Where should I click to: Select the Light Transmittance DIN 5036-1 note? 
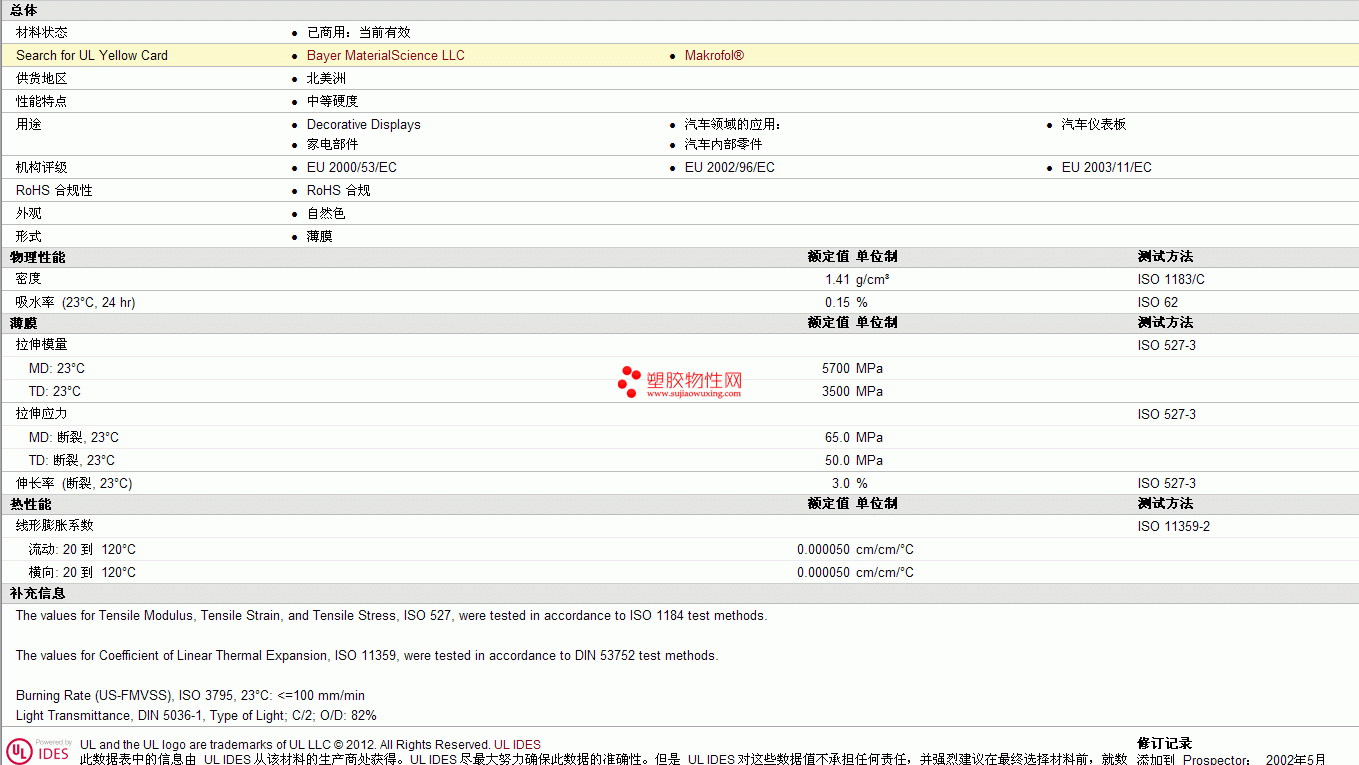(196, 715)
